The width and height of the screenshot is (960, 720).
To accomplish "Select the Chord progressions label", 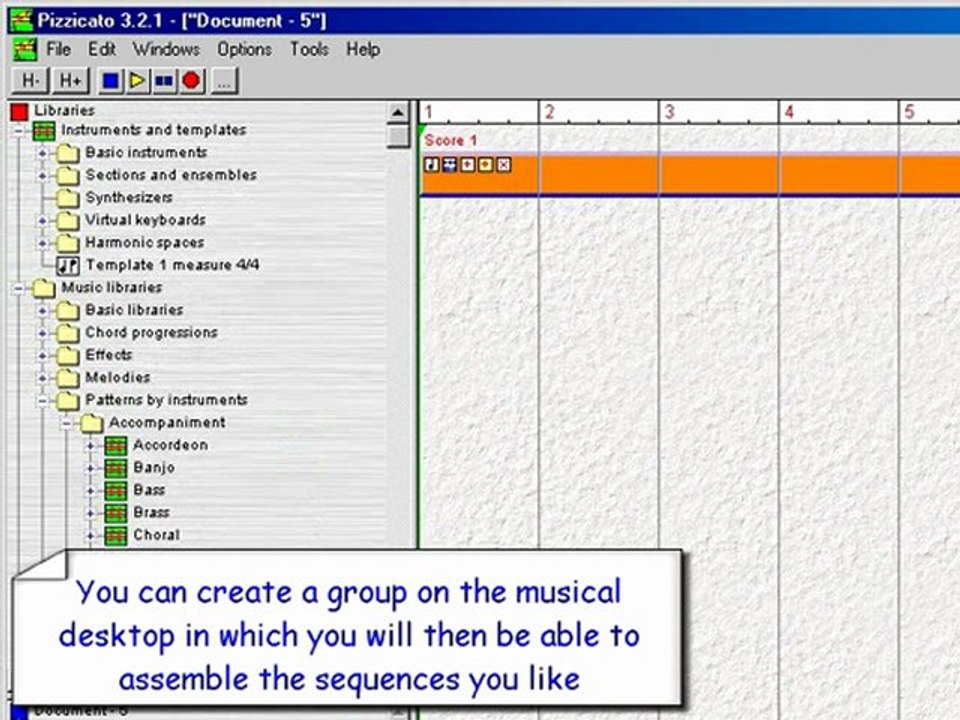I will pyautogui.click(x=151, y=332).
